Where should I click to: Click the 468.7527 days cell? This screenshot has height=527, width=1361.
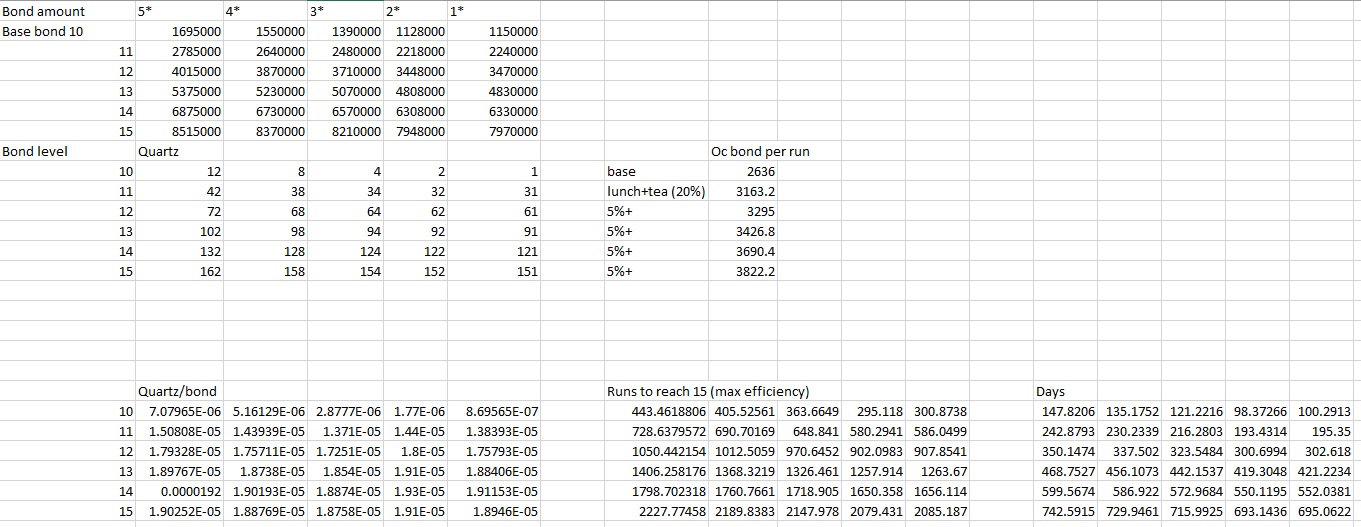point(1065,471)
